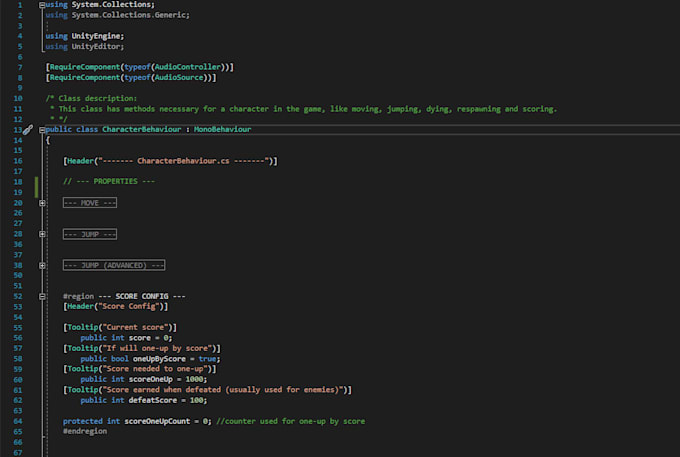The width and height of the screenshot is (680, 457).
Task: Collapse the CharacterBehaviour class
Action: click(42, 130)
